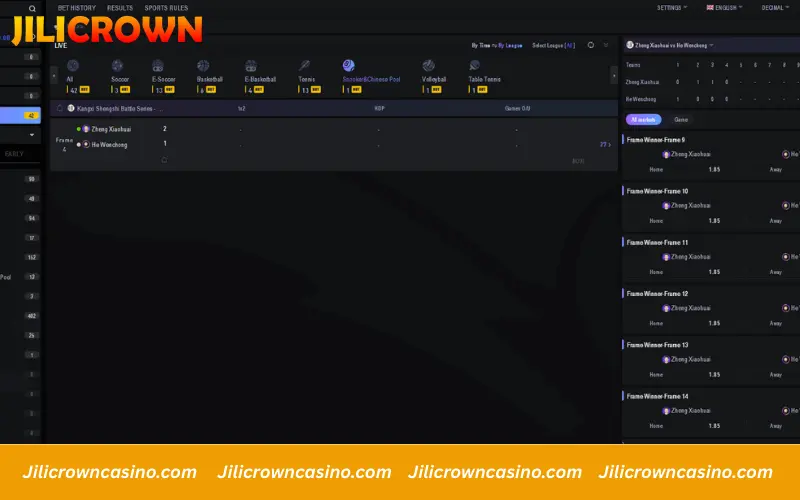Bet Home 1.85 on Frame 13 winner
800x500 pixels.
(x=714, y=374)
